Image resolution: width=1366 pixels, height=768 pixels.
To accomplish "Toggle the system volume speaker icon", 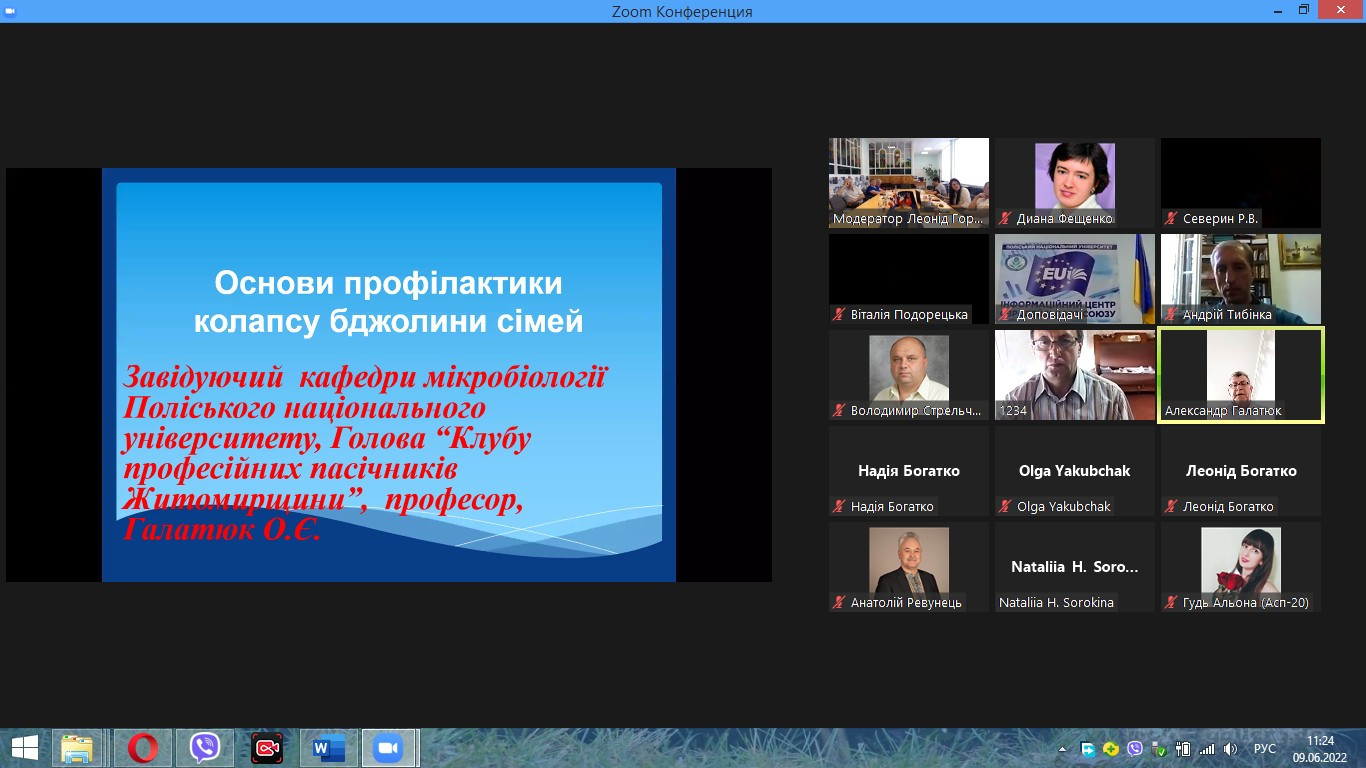I will [1230, 749].
